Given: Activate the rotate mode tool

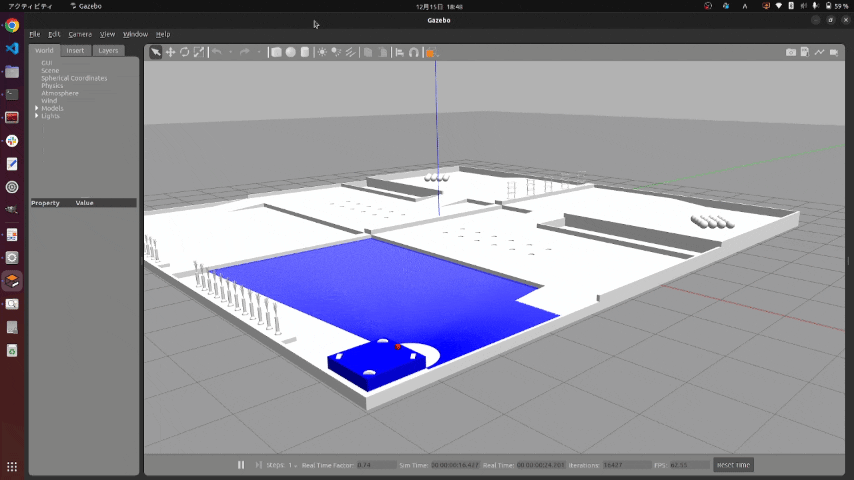Looking at the screenshot, I should click(x=184, y=52).
